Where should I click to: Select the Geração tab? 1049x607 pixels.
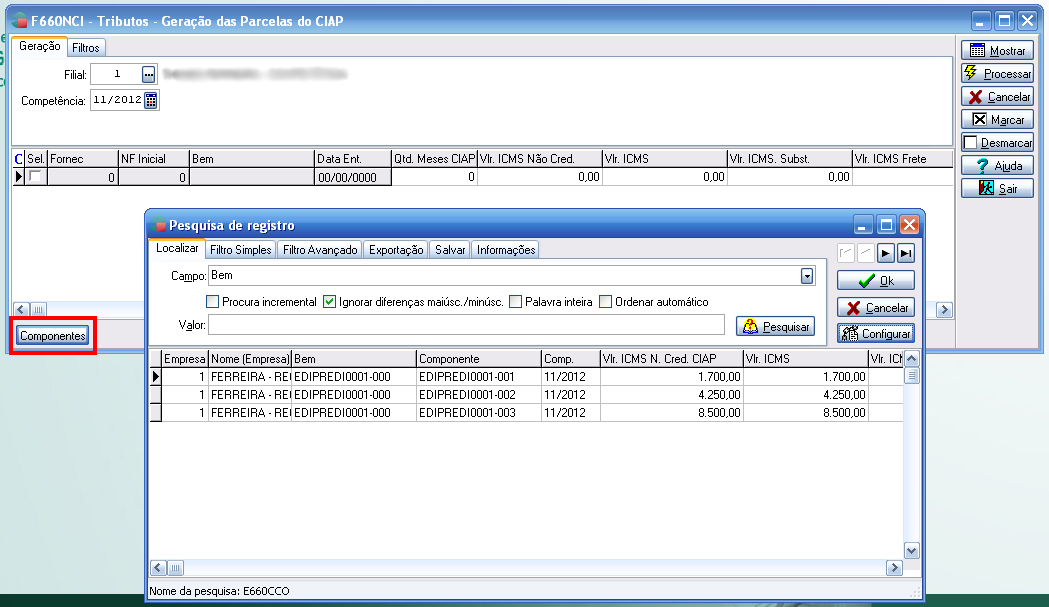[x=39, y=46]
